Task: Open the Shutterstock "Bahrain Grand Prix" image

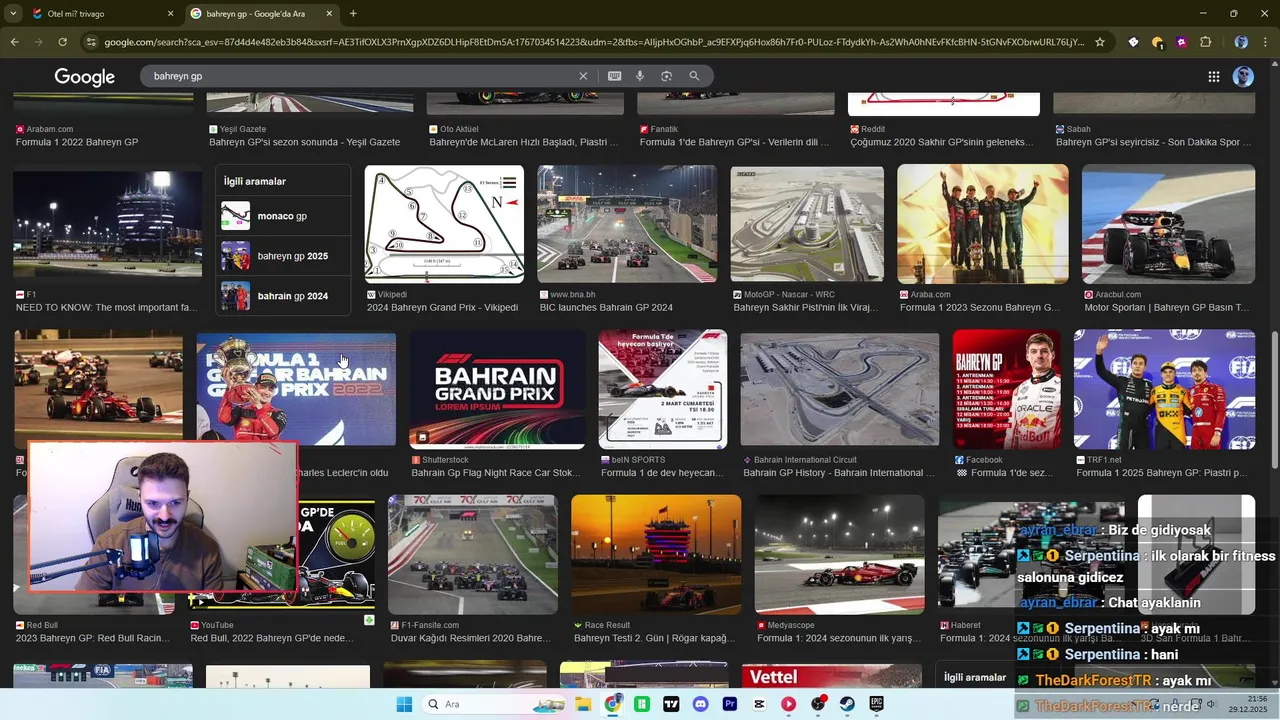Action: pos(497,389)
